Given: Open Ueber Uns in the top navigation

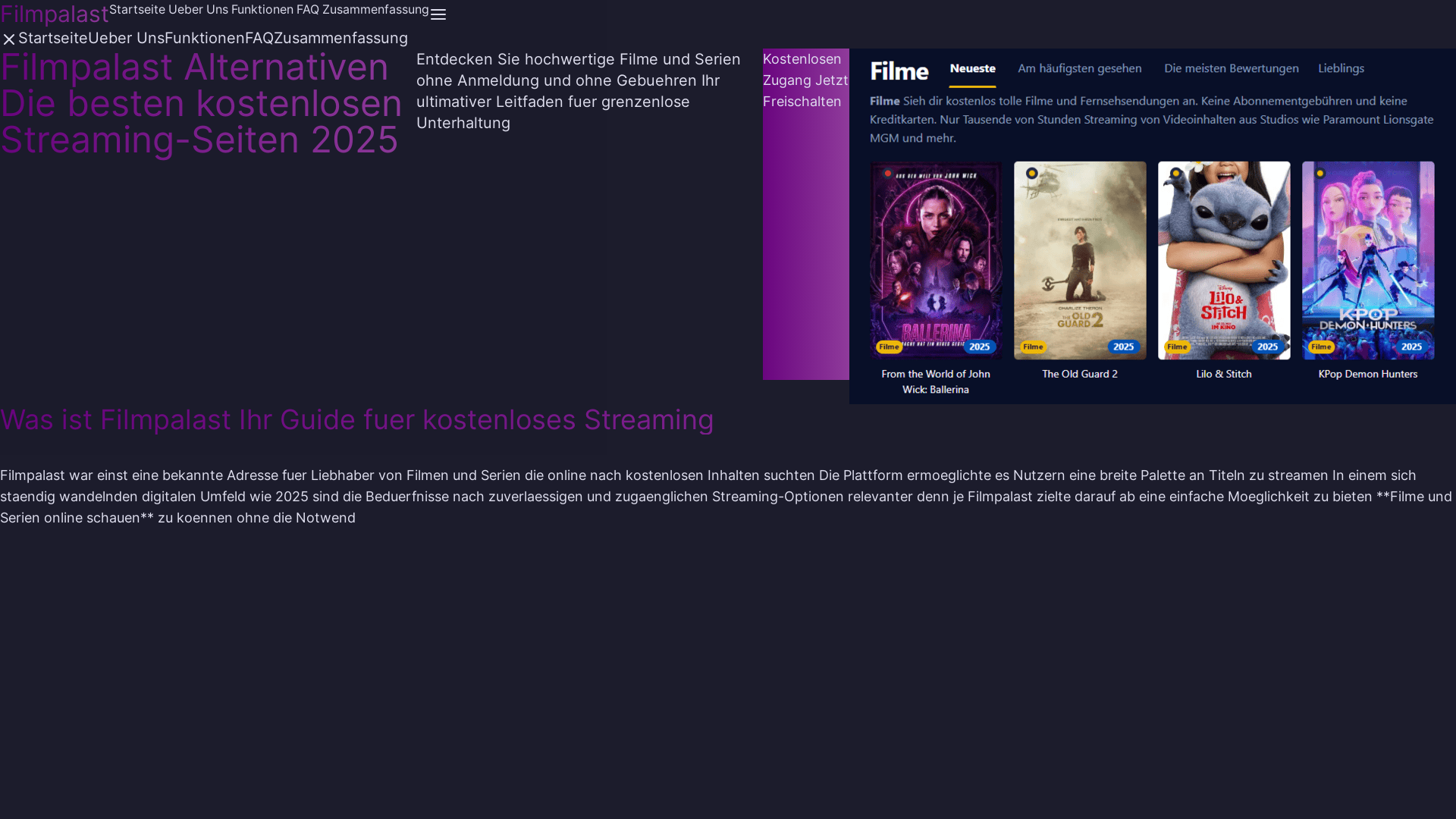Looking at the screenshot, I should [198, 9].
